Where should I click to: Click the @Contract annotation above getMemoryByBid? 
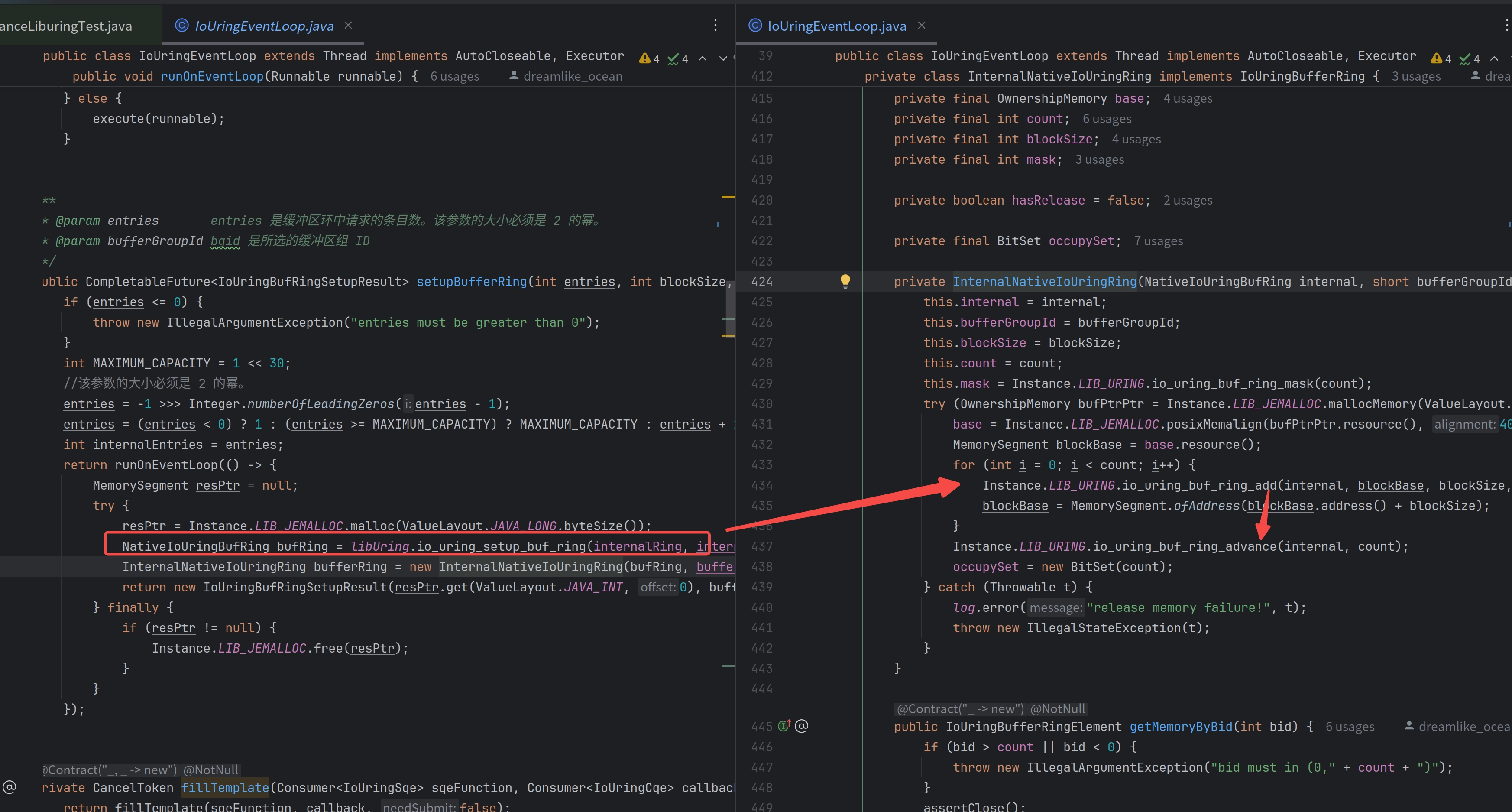pos(960,709)
